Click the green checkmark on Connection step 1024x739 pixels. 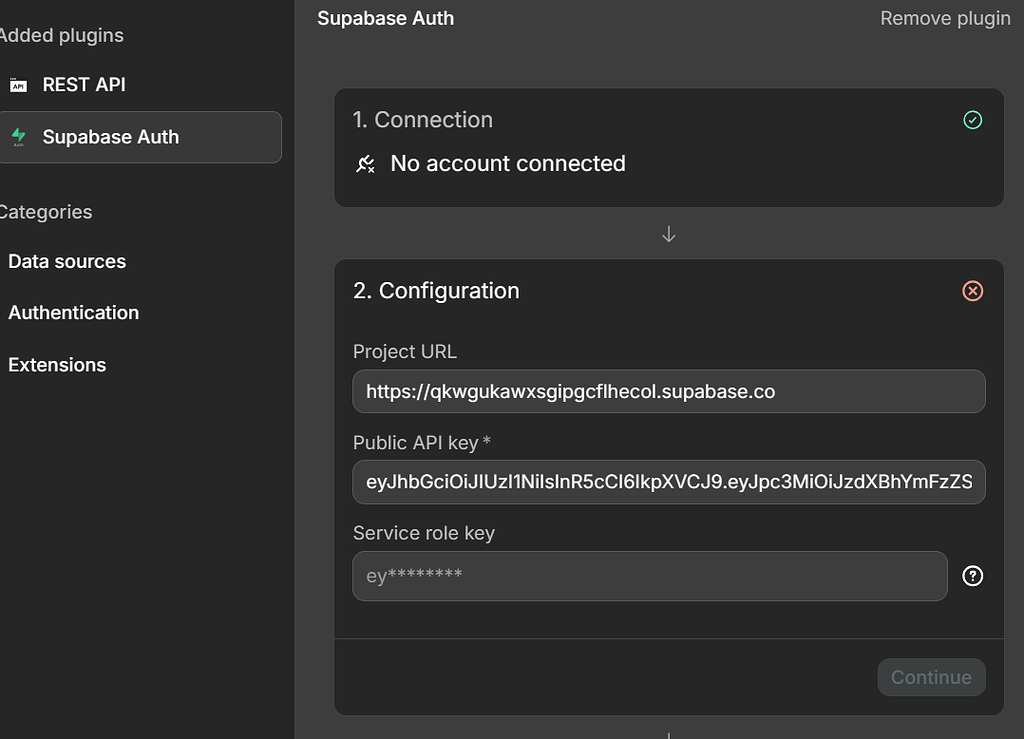click(972, 120)
